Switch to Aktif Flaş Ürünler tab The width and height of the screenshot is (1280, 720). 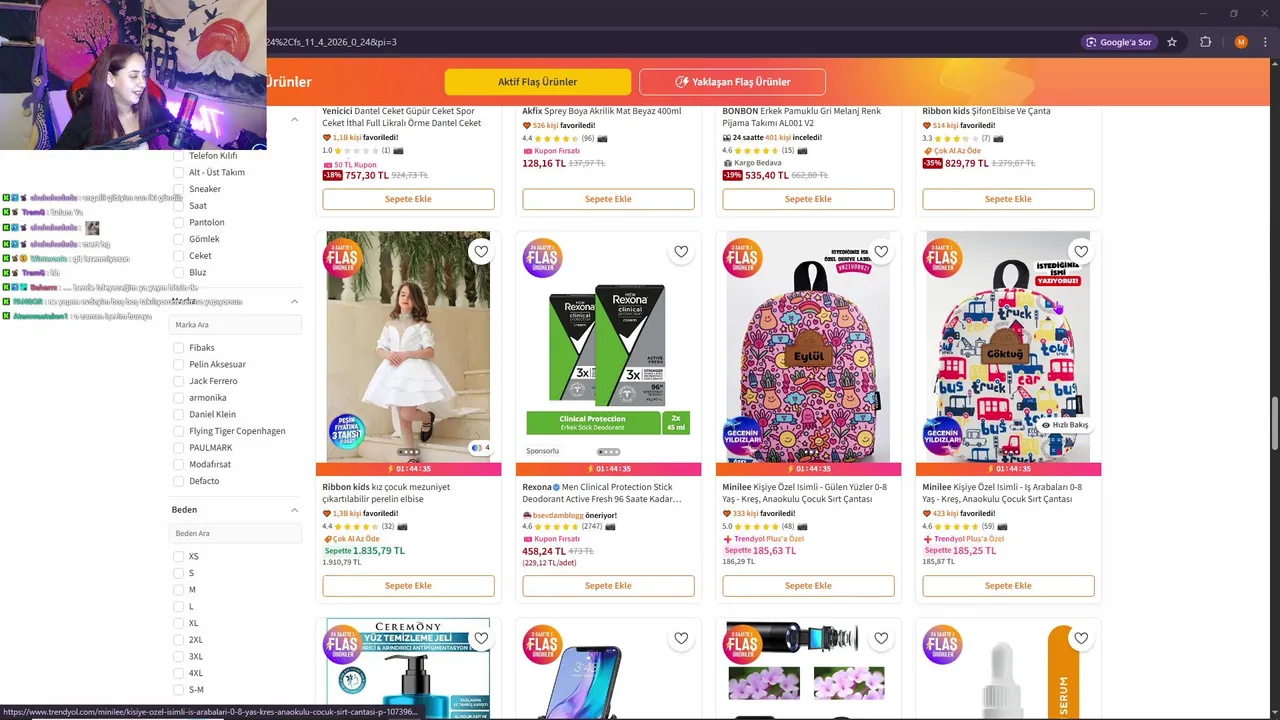point(538,82)
